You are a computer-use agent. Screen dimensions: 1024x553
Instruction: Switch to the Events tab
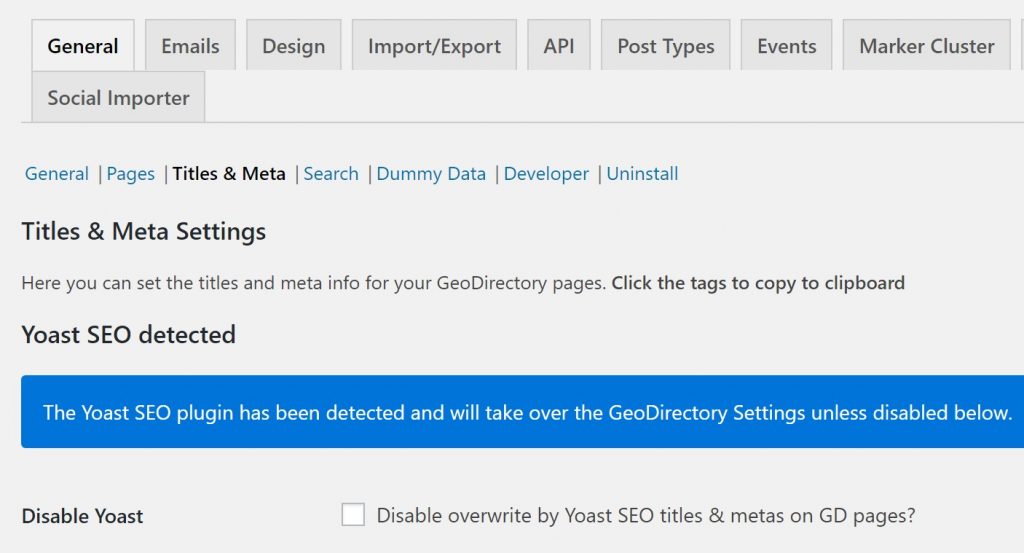[x=786, y=46]
